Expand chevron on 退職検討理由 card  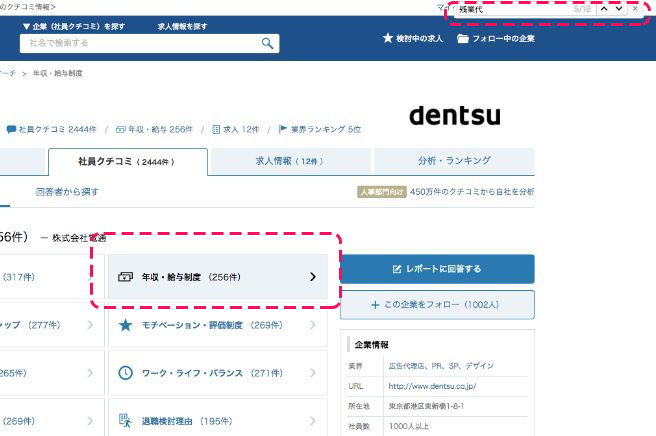(313, 421)
